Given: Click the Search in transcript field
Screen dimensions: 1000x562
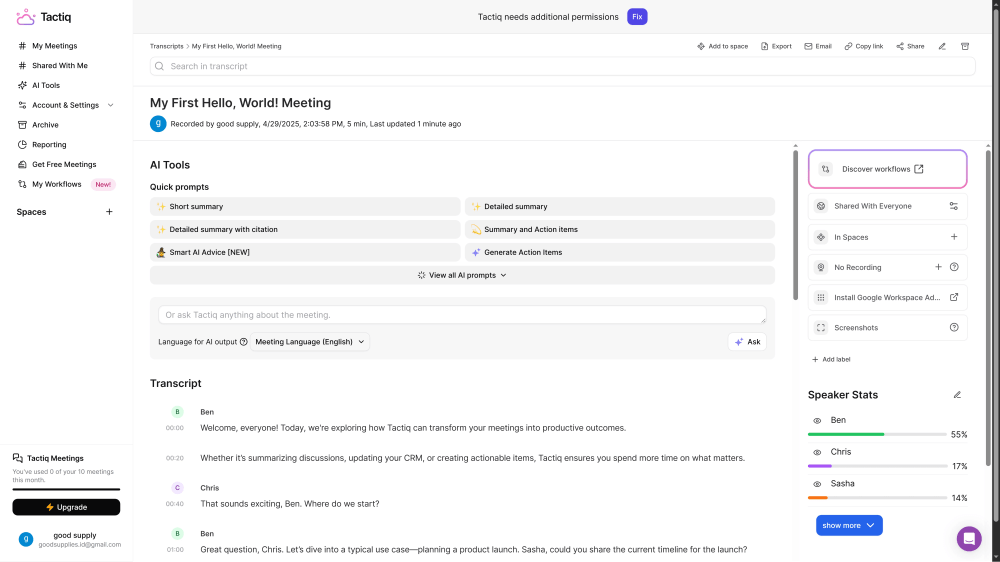Looking at the screenshot, I should [562, 66].
